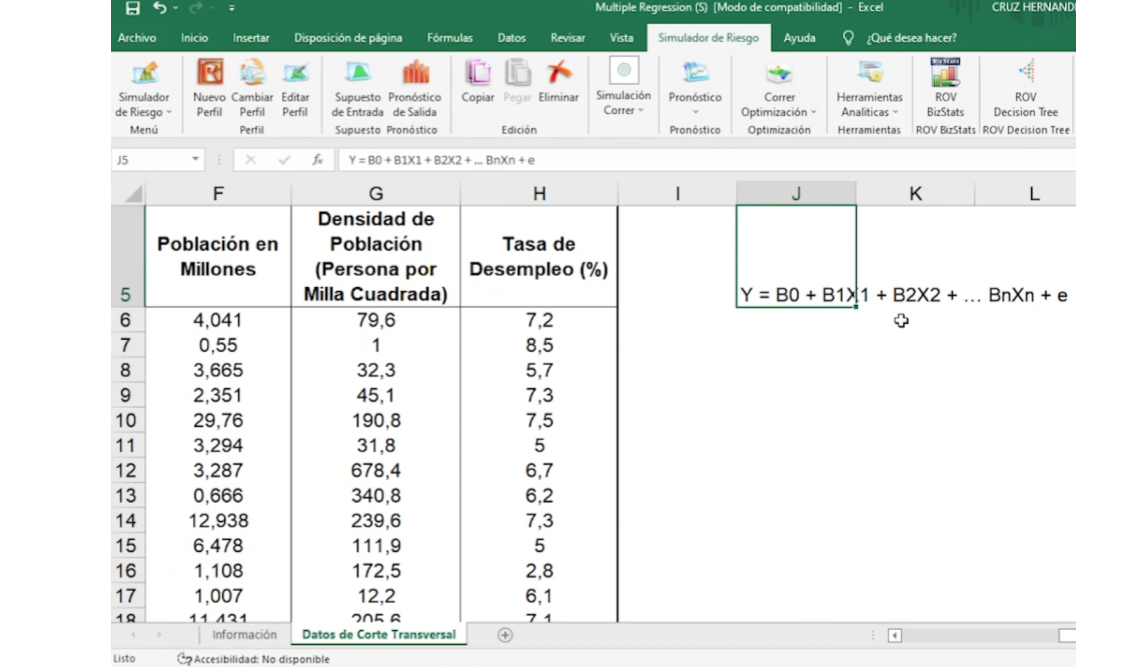Open the Simulador de Riesgo menu button
The width and height of the screenshot is (1140, 670).
[143, 89]
